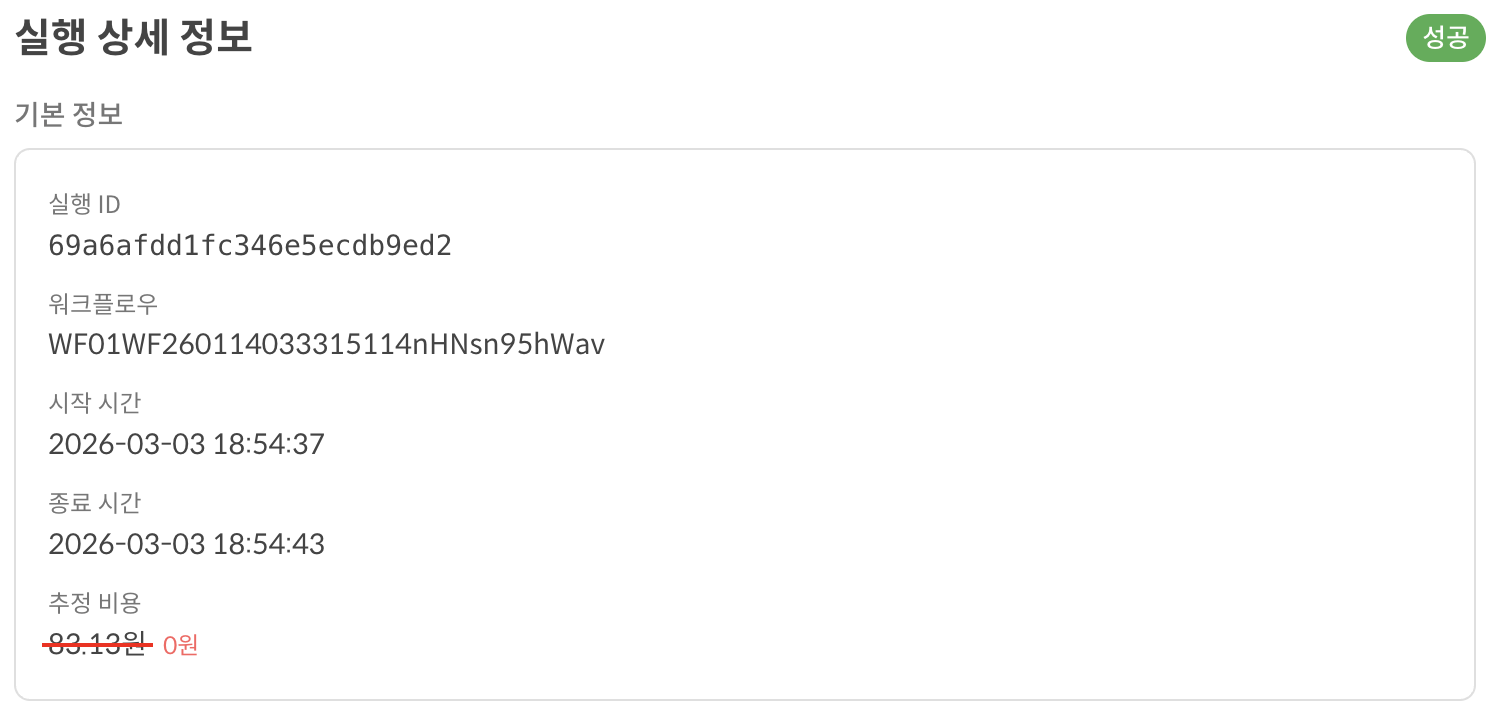The image size is (1496, 722).
Task: Click the 18:54:43 end clock time
Action: tap(269, 544)
